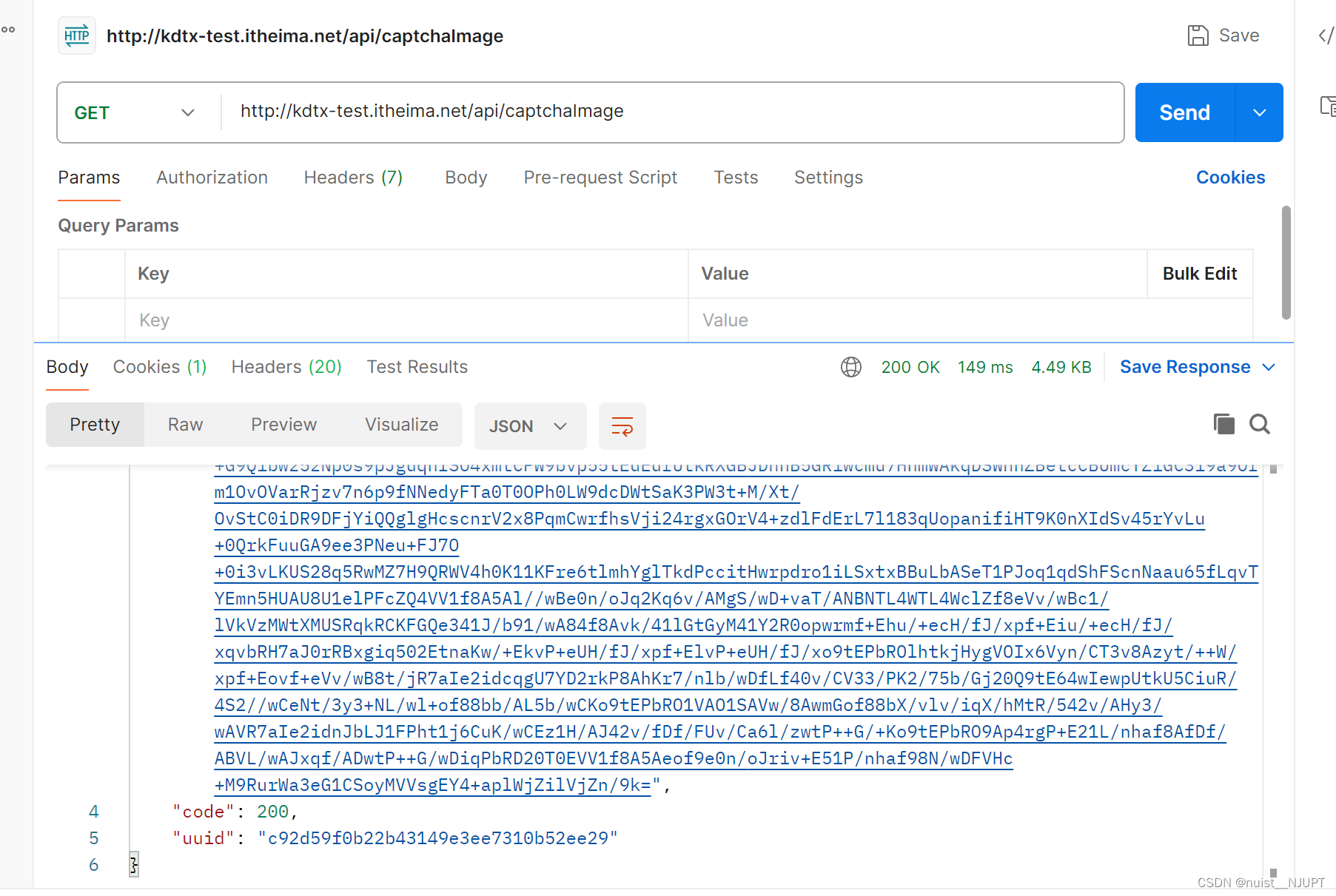Switch to response Headers (20) tab
This screenshot has height=896, width=1336.
286,367
